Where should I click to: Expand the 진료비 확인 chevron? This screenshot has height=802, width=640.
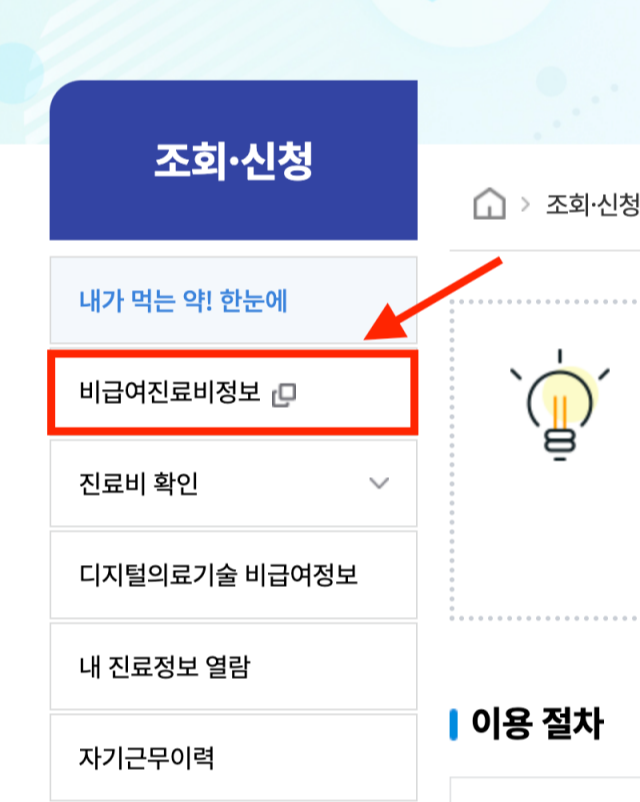(x=379, y=483)
